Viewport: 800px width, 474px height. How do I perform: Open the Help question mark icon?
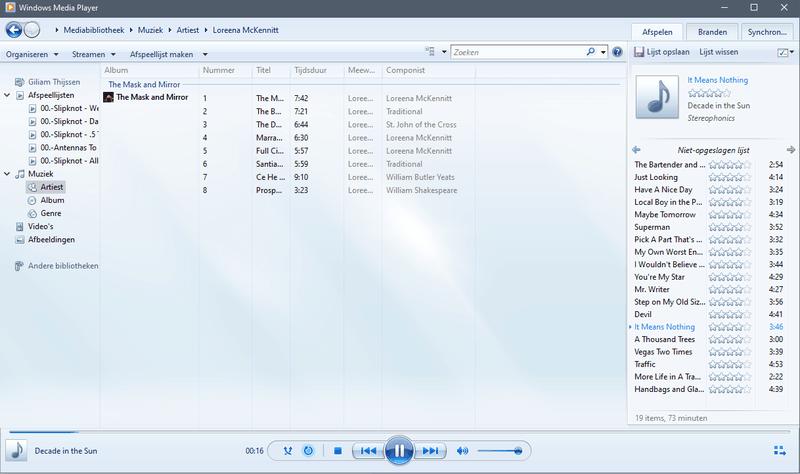coord(617,52)
